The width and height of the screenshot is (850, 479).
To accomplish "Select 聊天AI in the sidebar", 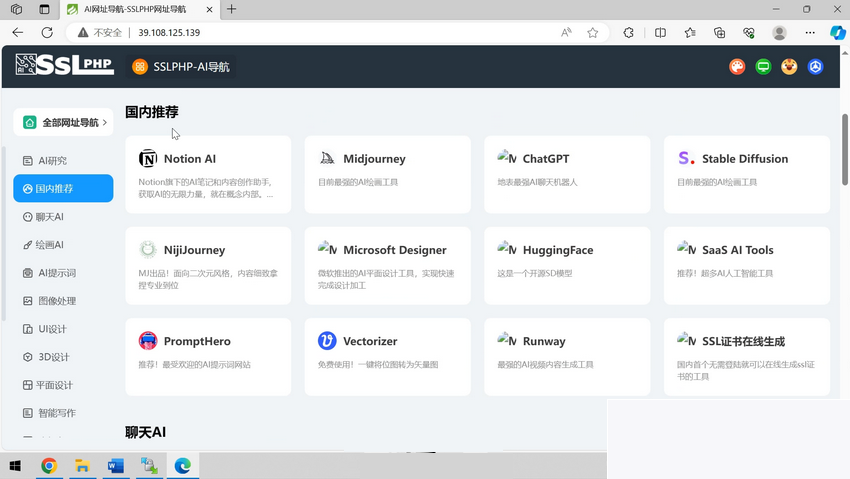I will pos(50,216).
